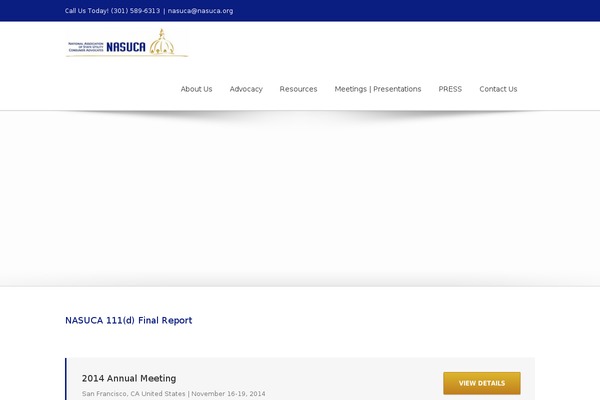Open the Advocacy menu item

click(x=246, y=89)
